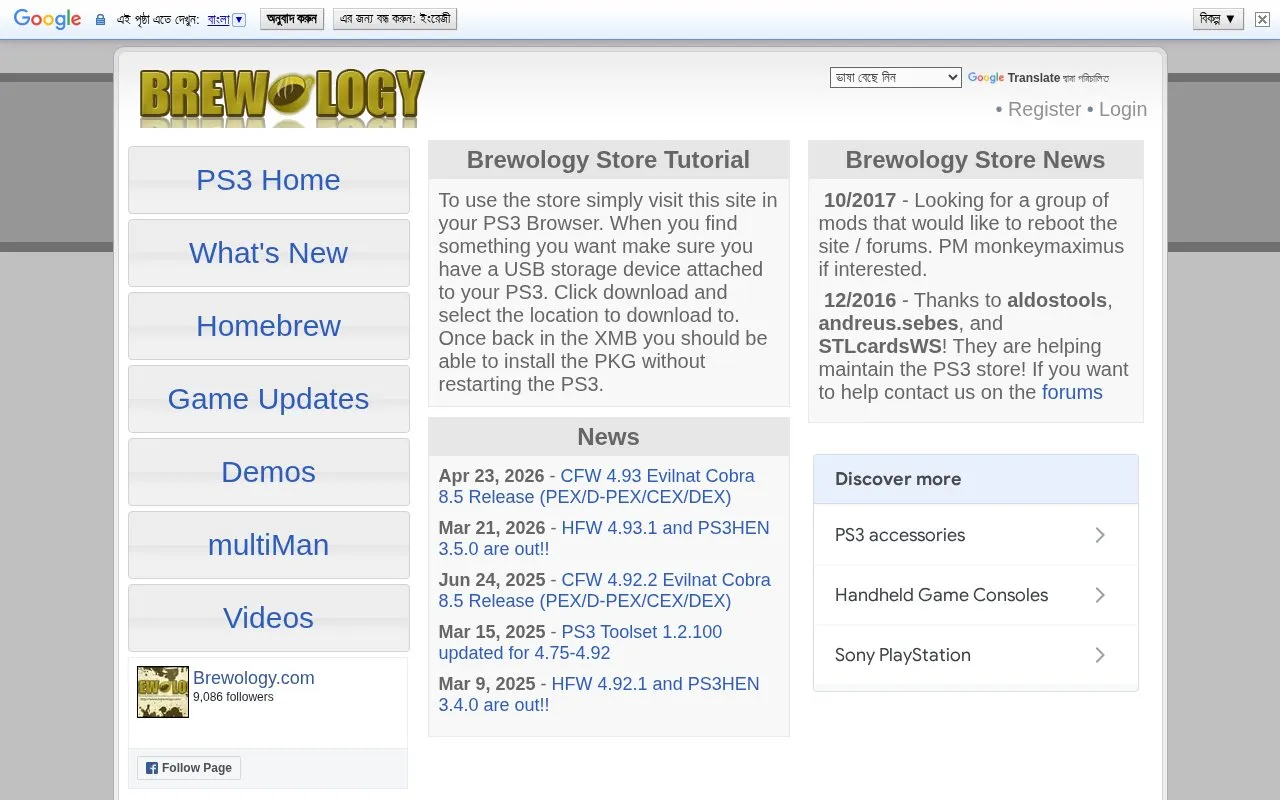Close the Google Translate bar

click(x=1262, y=19)
